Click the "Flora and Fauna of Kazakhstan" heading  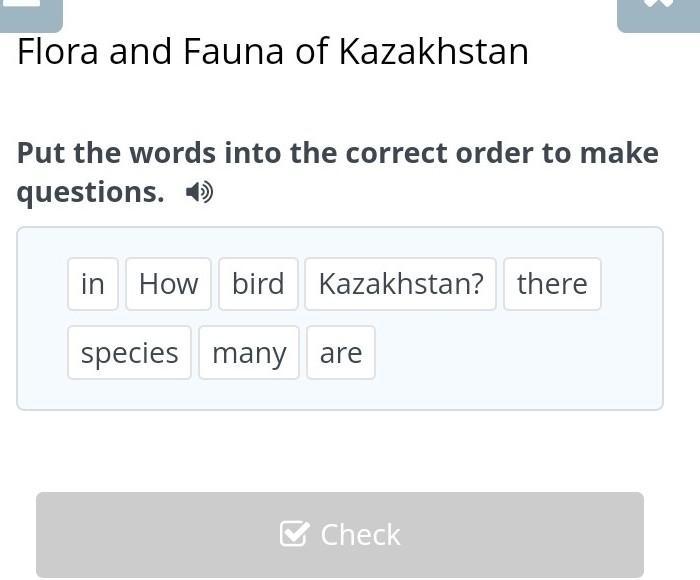point(273,52)
